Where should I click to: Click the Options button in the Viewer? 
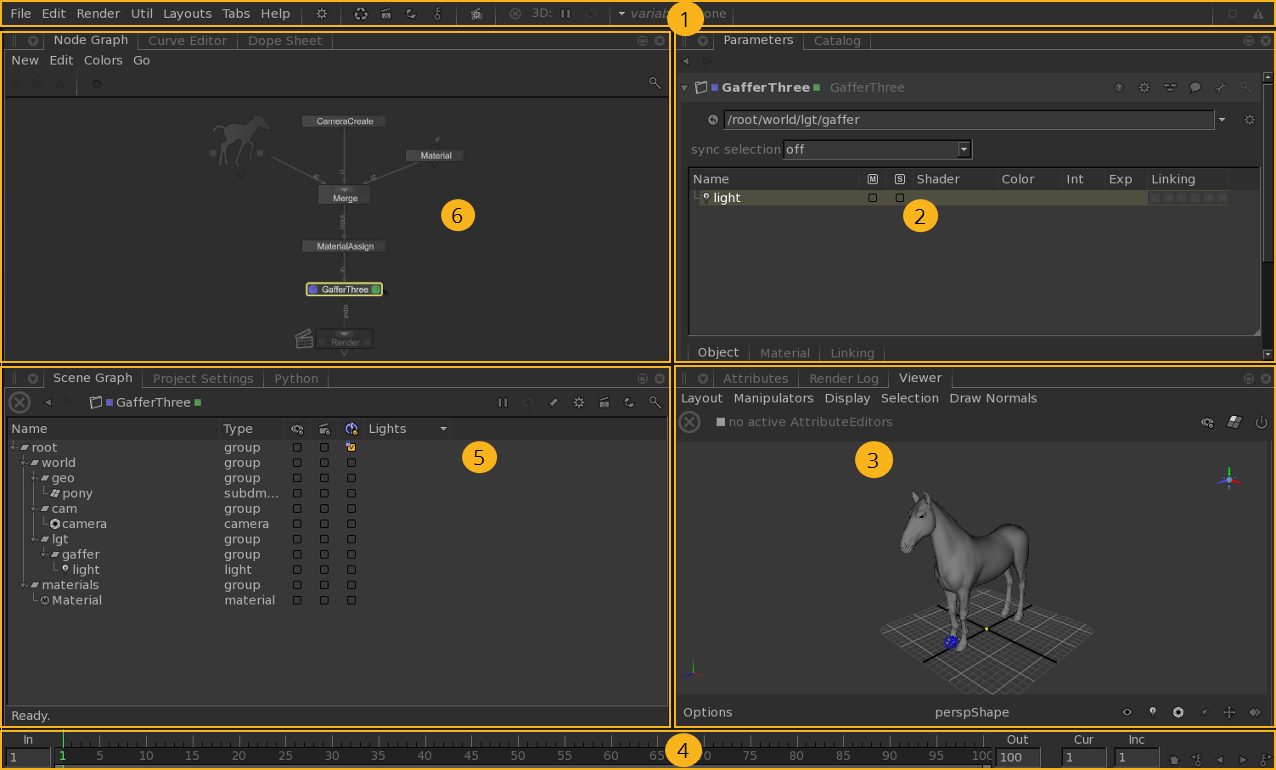click(707, 713)
